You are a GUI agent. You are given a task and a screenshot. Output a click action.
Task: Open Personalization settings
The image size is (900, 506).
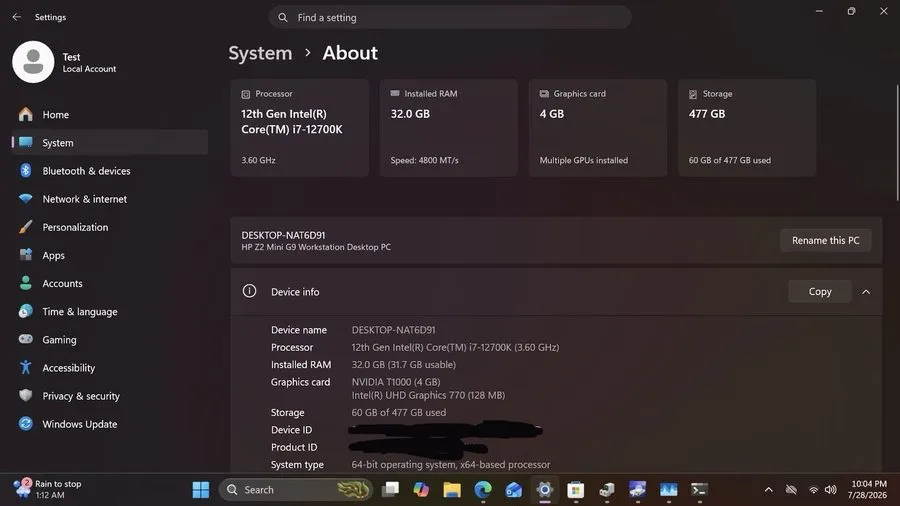coord(110,227)
